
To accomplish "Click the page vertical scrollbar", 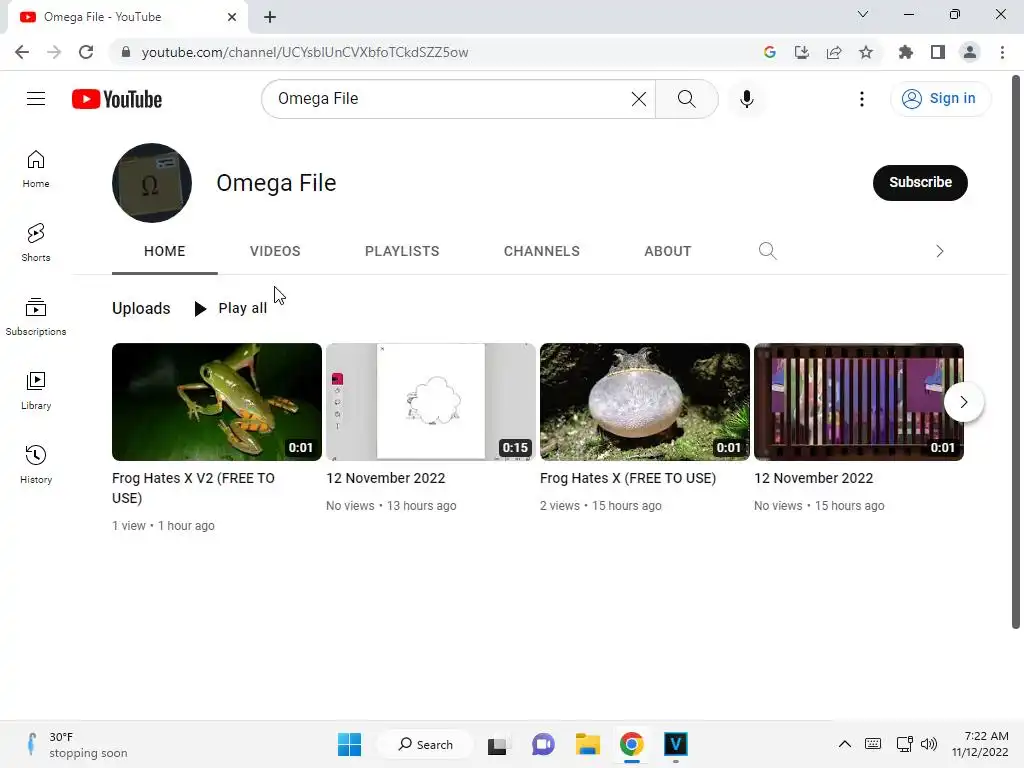I will (1016, 353).
